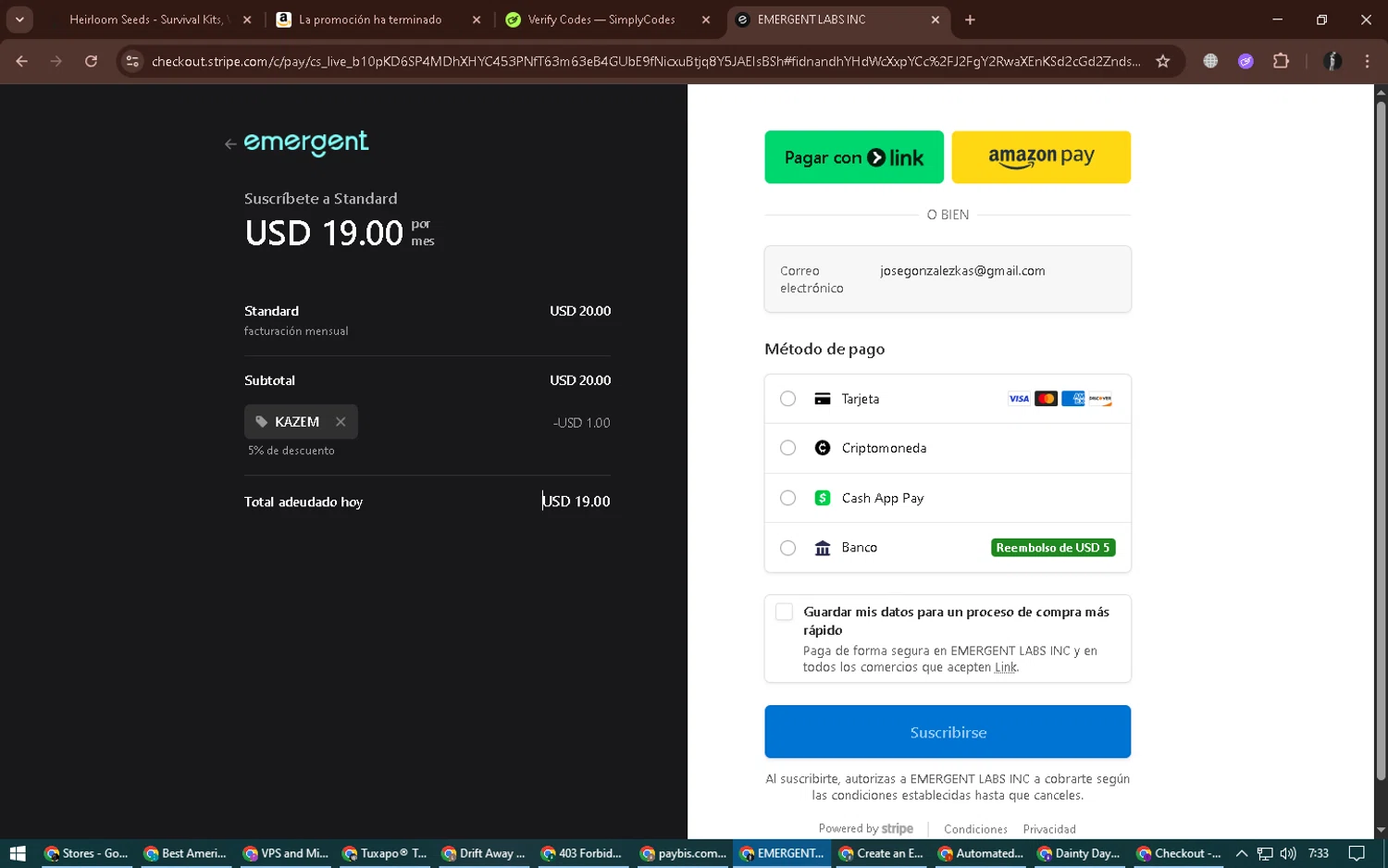Click the Visa card logo
This screenshot has height=868, width=1388.
pos(1019,399)
